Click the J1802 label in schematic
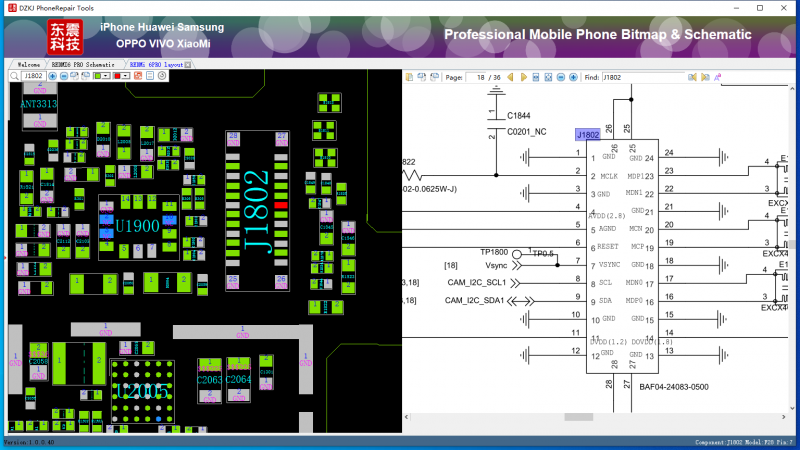800x450 pixels. 587,134
